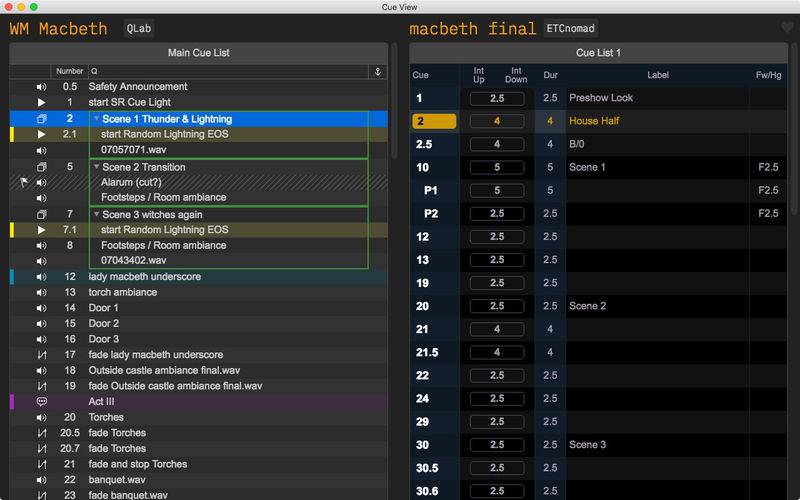Click the heart icon in top right
The width and height of the screenshot is (800, 500).
[787, 28]
